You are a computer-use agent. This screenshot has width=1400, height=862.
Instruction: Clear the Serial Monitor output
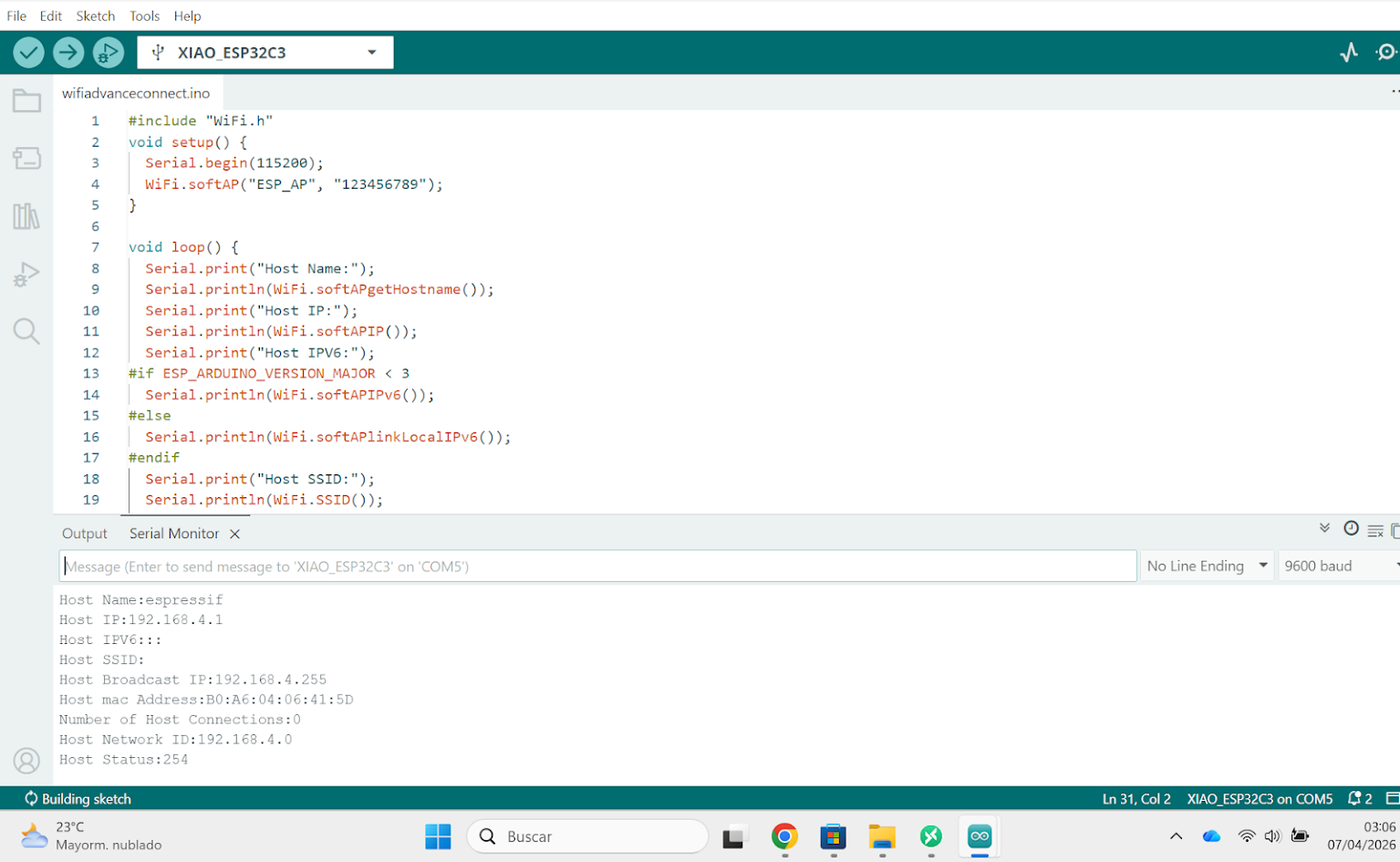tap(1375, 531)
